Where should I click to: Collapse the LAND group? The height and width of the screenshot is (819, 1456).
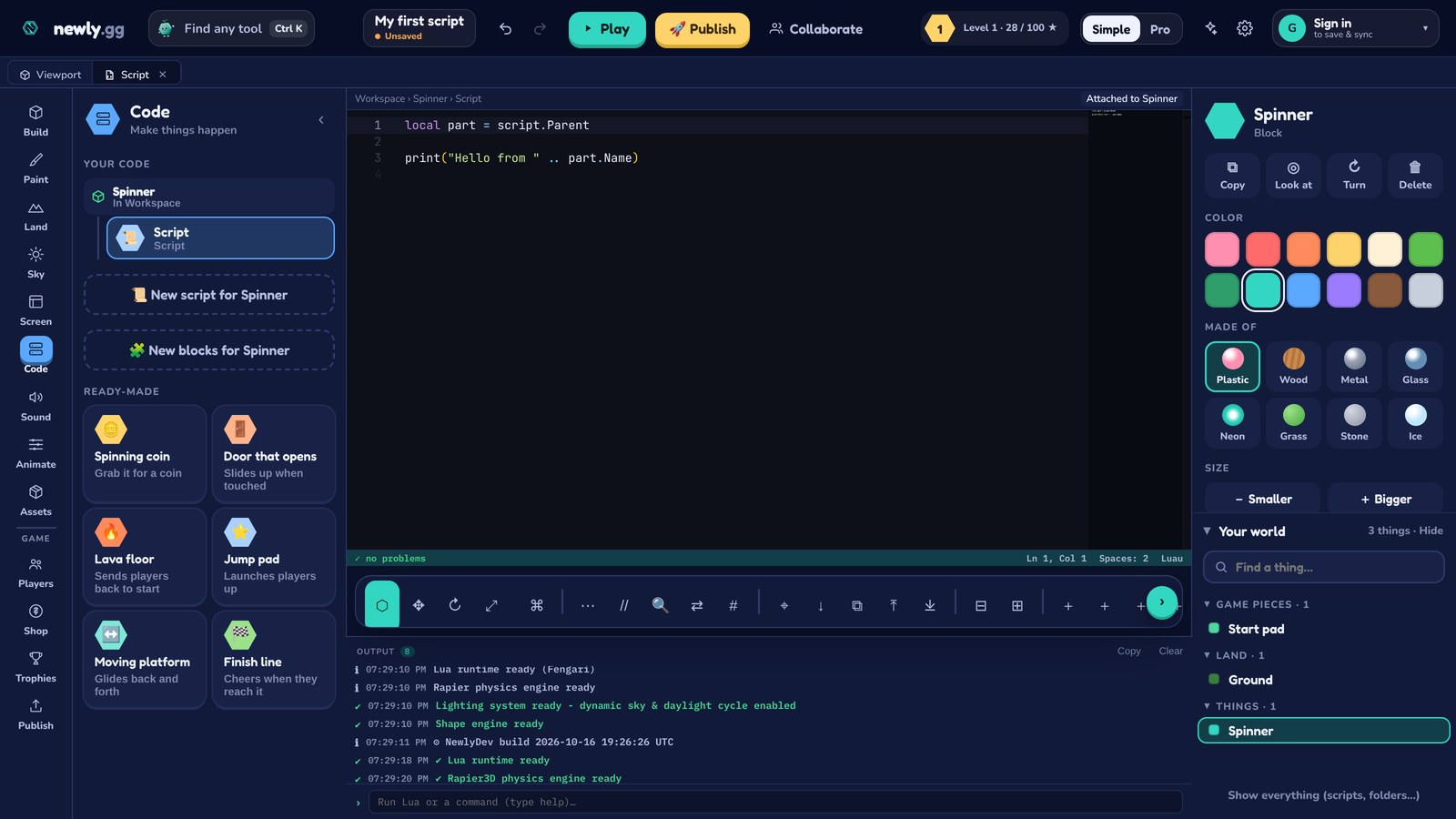pos(1208,655)
